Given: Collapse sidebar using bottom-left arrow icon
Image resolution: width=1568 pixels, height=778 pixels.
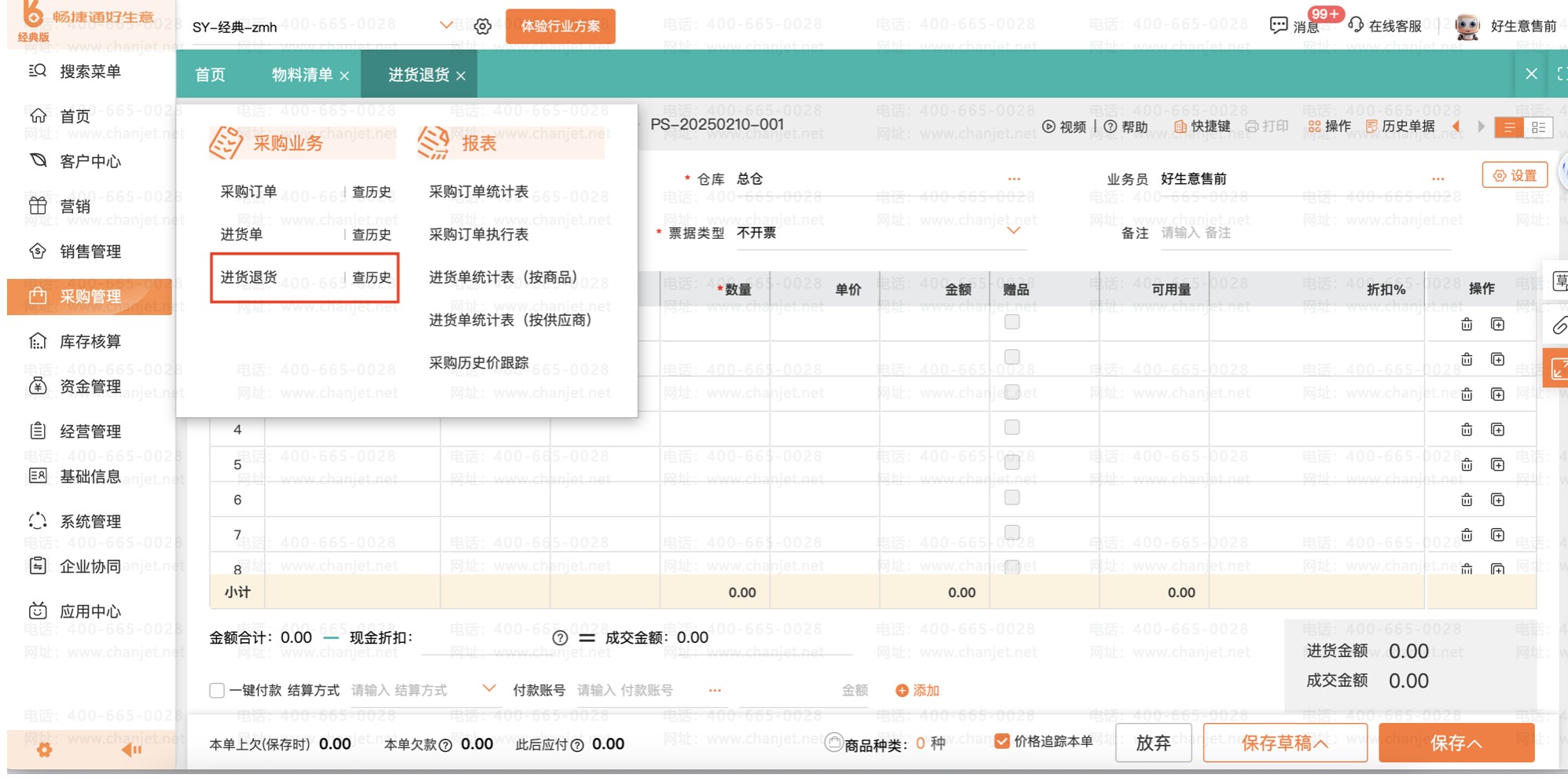Looking at the screenshot, I should [131, 750].
